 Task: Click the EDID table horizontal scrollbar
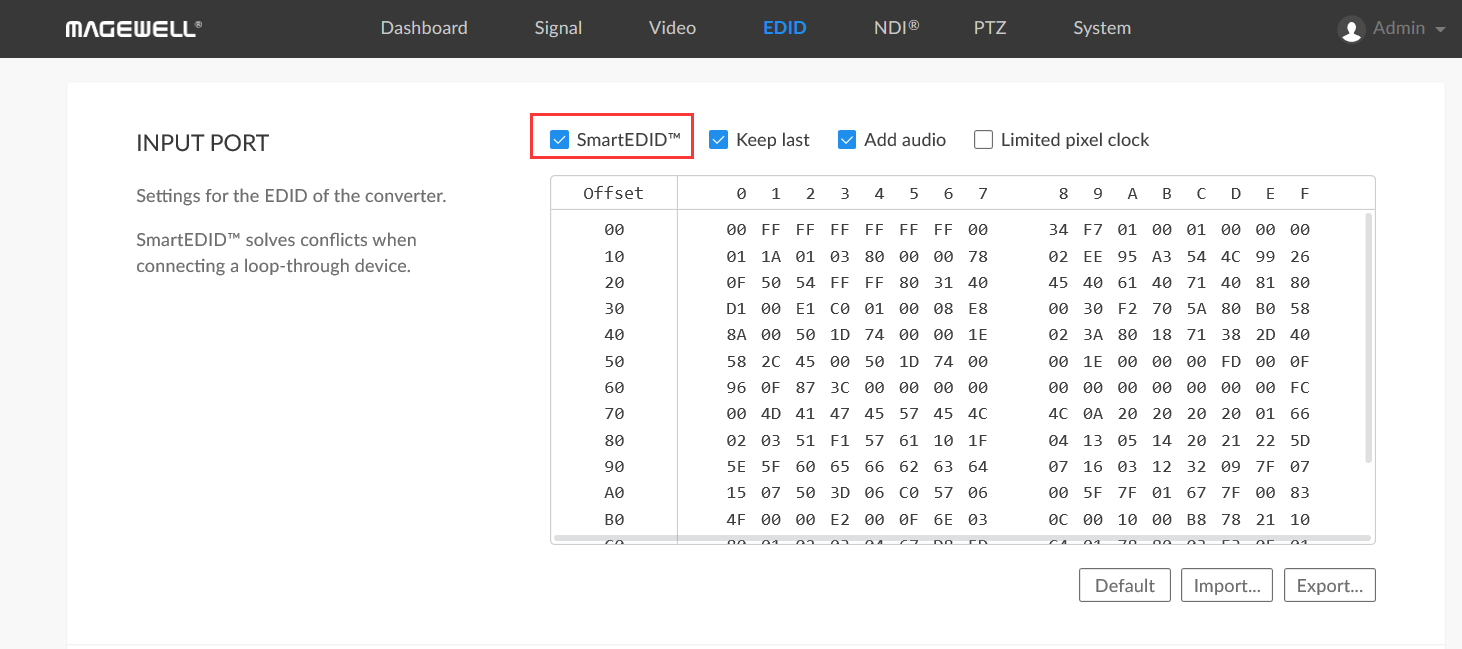[961, 538]
